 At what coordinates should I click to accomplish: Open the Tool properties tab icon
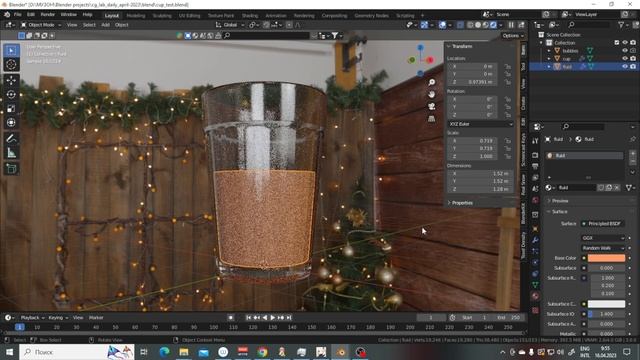(x=535, y=141)
